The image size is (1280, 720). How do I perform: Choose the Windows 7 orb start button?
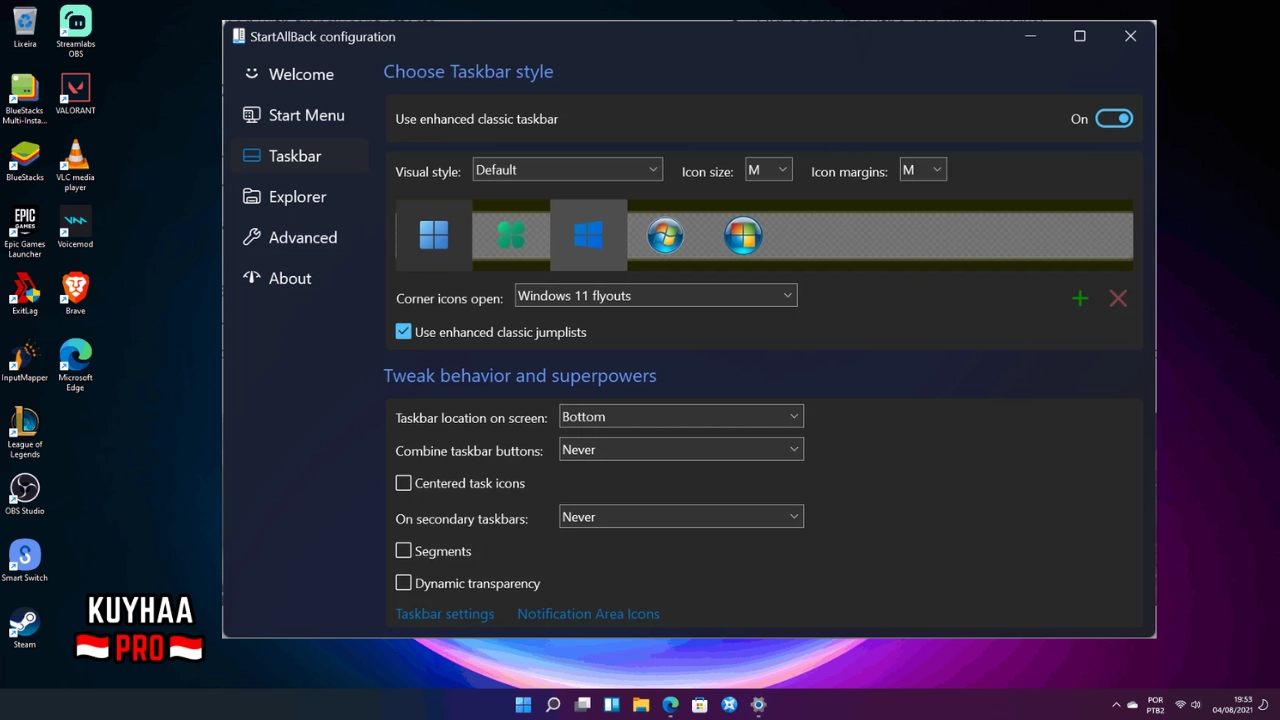(x=666, y=235)
